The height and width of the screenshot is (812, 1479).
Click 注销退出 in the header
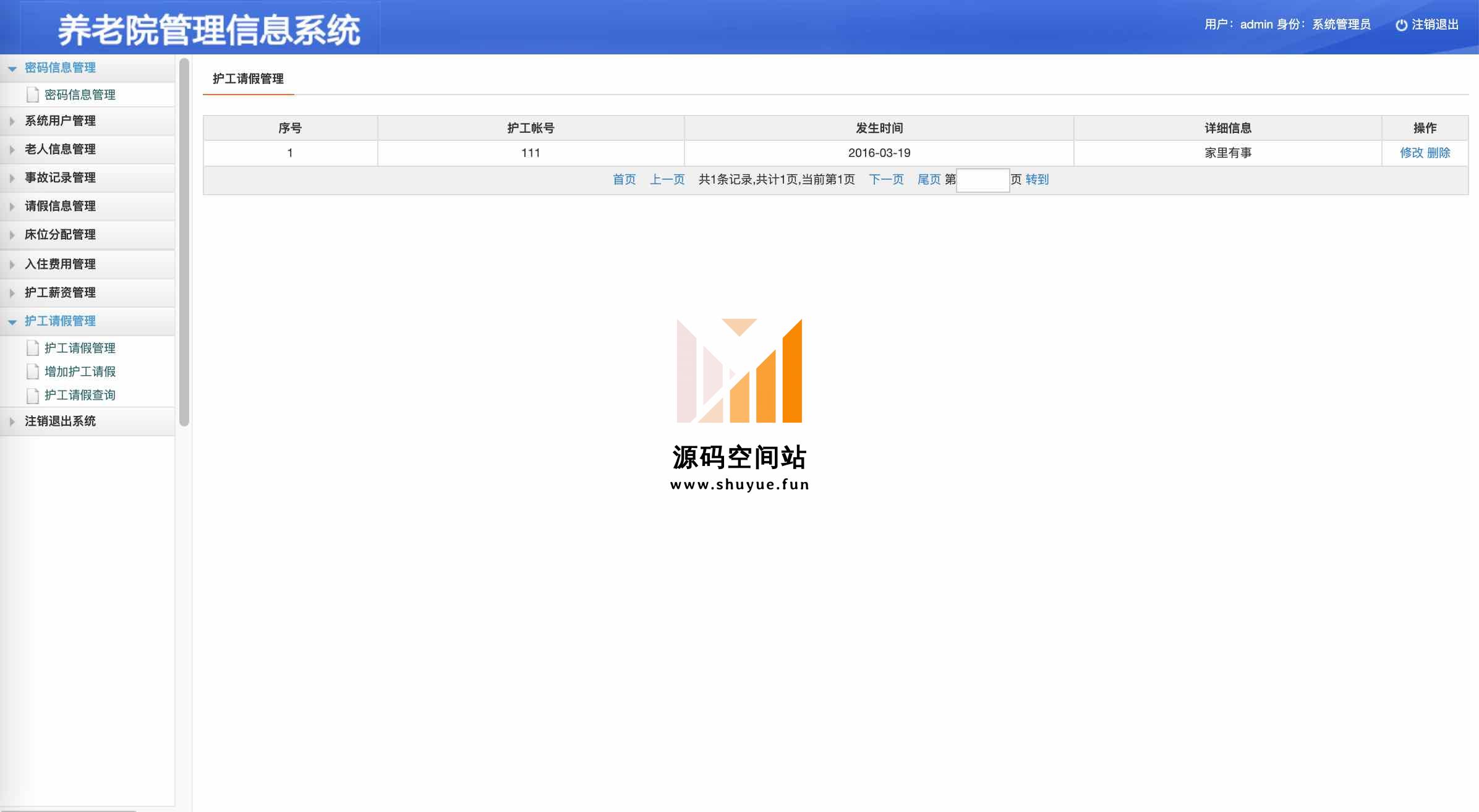pyautogui.click(x=1434, y=25)
